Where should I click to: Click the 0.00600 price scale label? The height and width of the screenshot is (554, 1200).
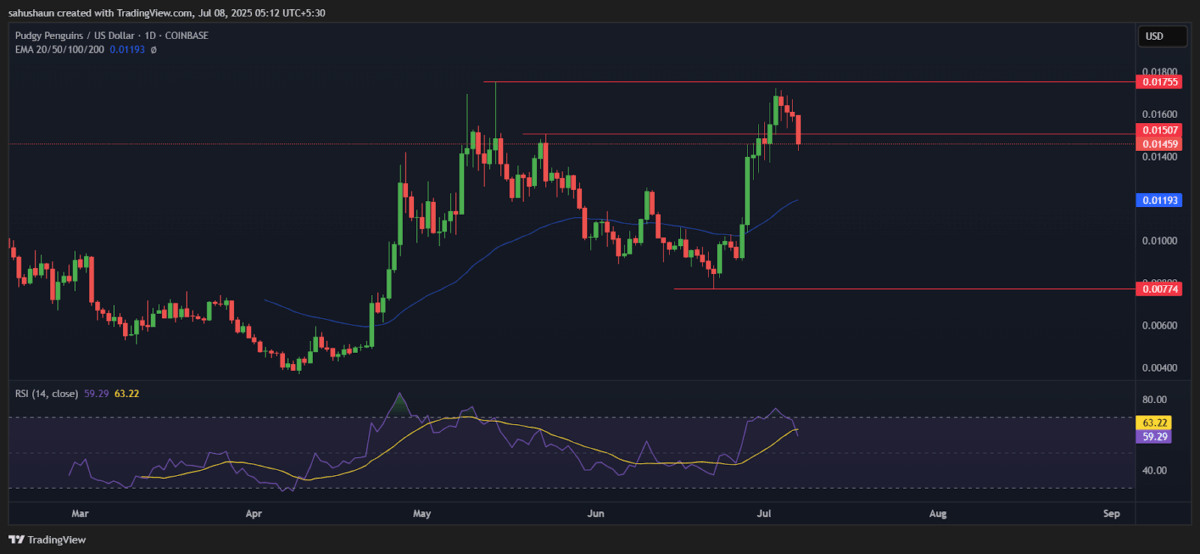point(1158,325)
